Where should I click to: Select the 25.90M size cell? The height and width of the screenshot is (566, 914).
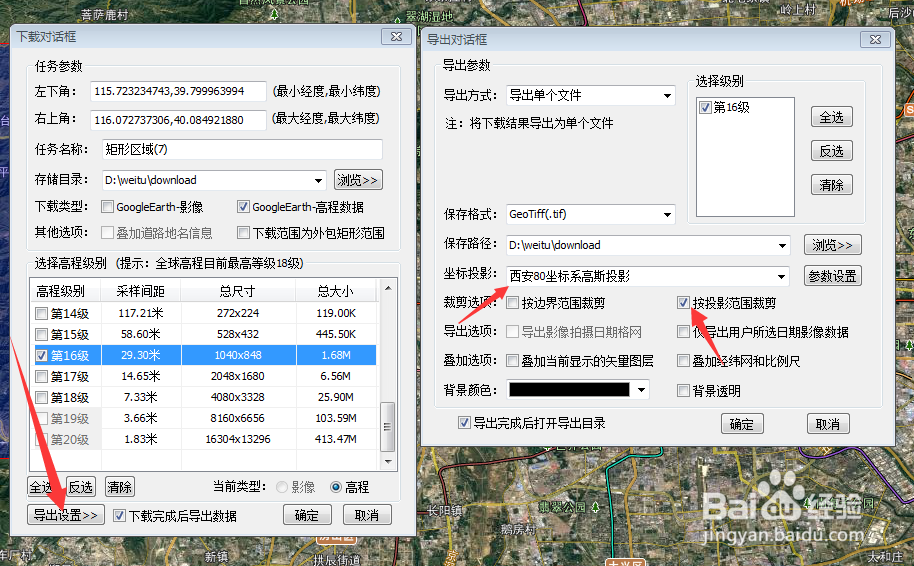(336, 398)
